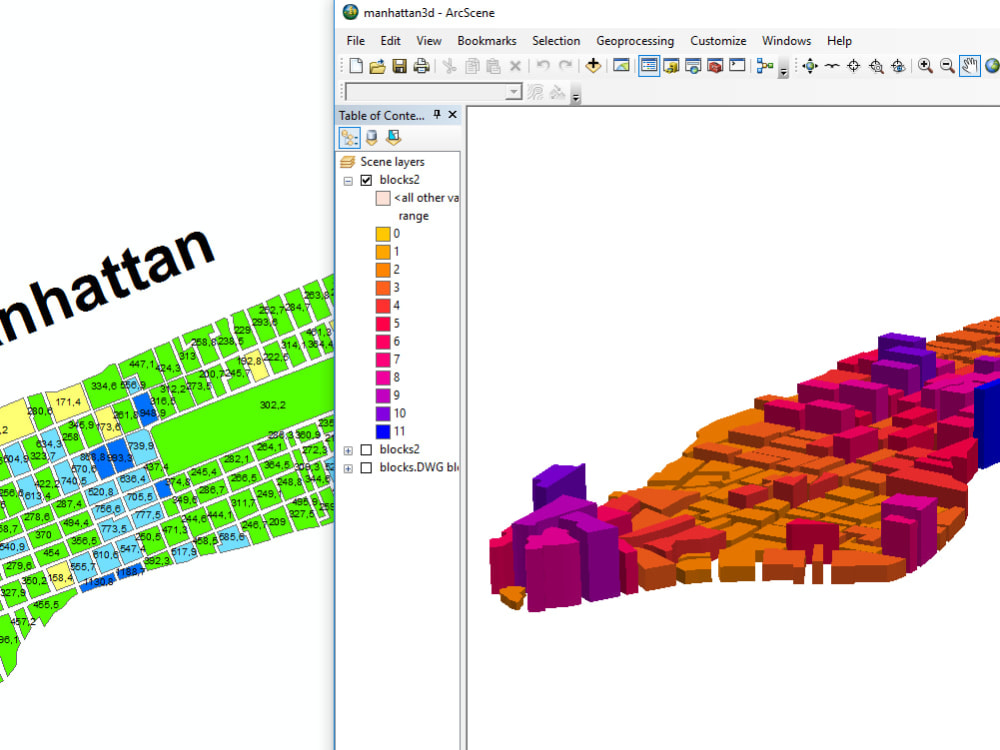Open the Add Data tool
The height and width of the screenshot is (750, 1000).
coord(593,65)
